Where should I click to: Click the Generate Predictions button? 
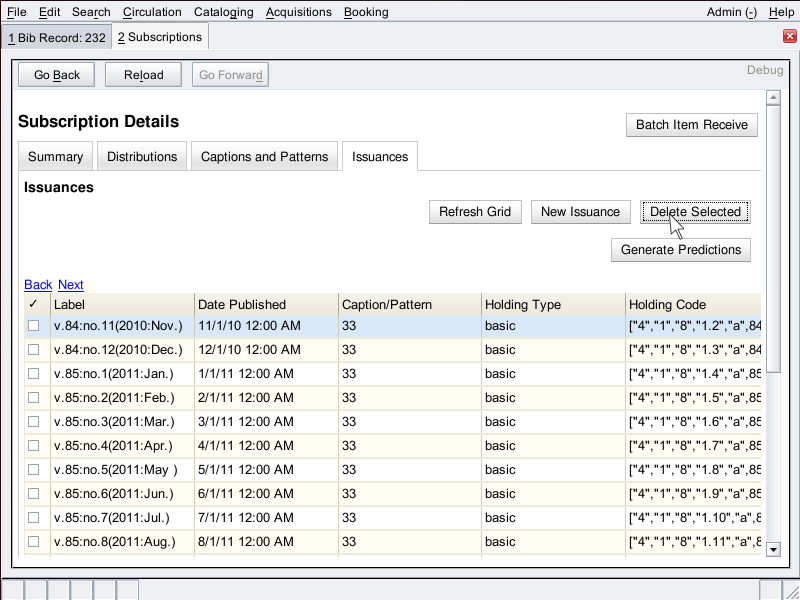tap(681, 250)
